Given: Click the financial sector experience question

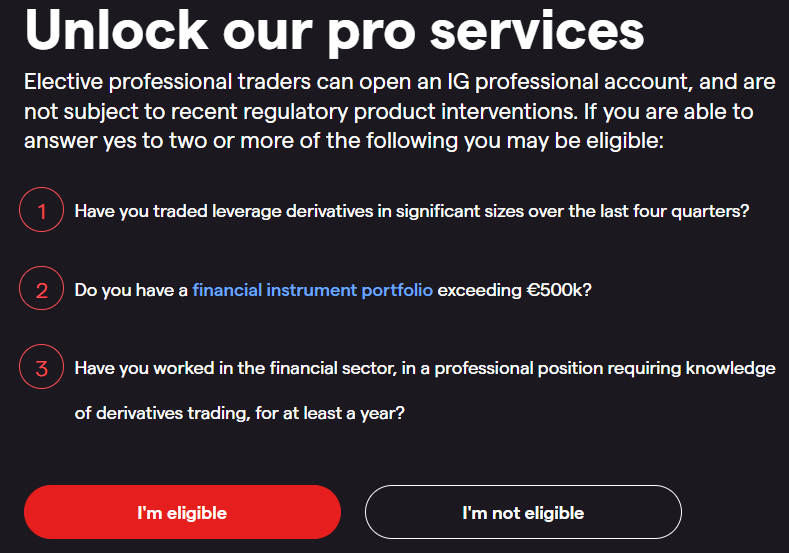Looking at the screenshot, I should point(425,369).
